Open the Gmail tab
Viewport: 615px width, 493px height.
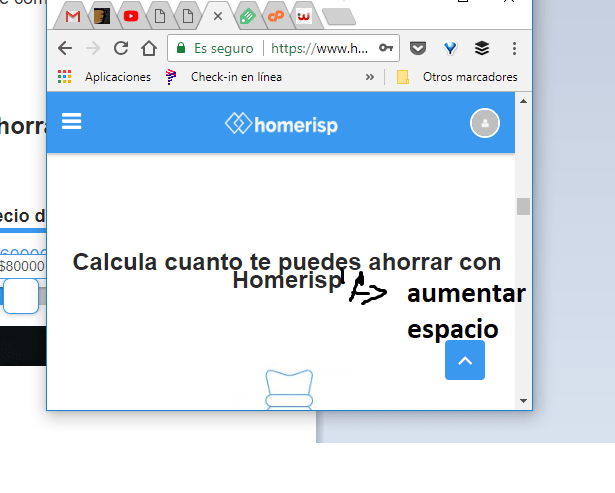coord(73,16)
